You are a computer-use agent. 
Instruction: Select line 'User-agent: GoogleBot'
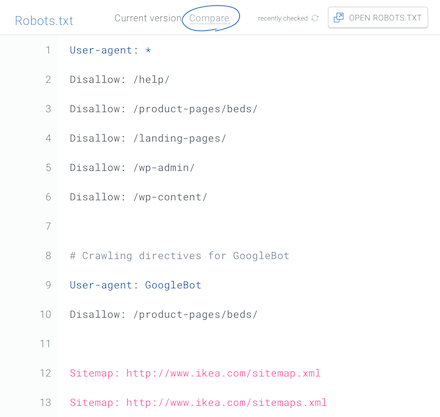[x=135, y=285]
